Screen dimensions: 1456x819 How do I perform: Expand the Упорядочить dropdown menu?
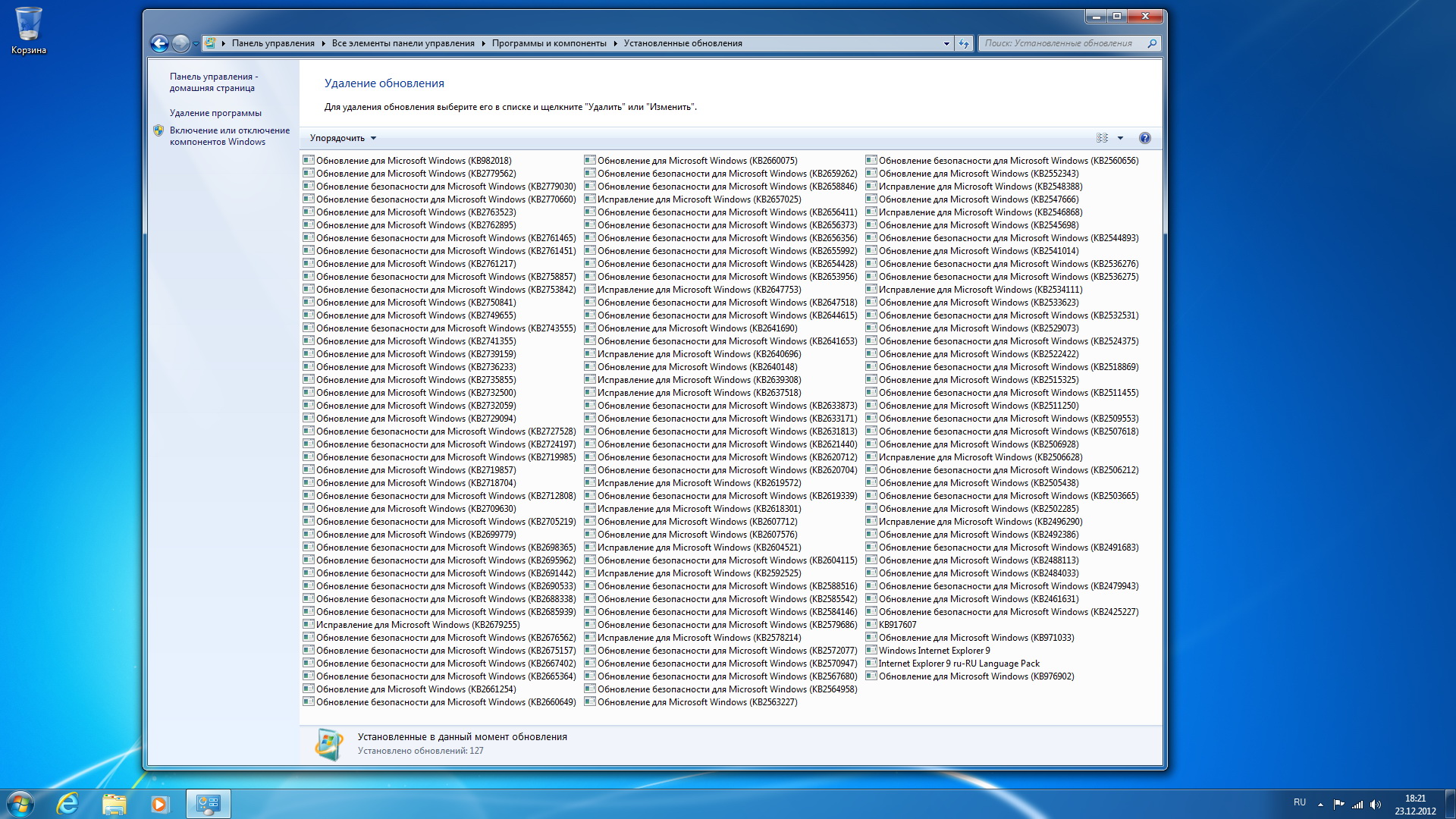(343, 138)
